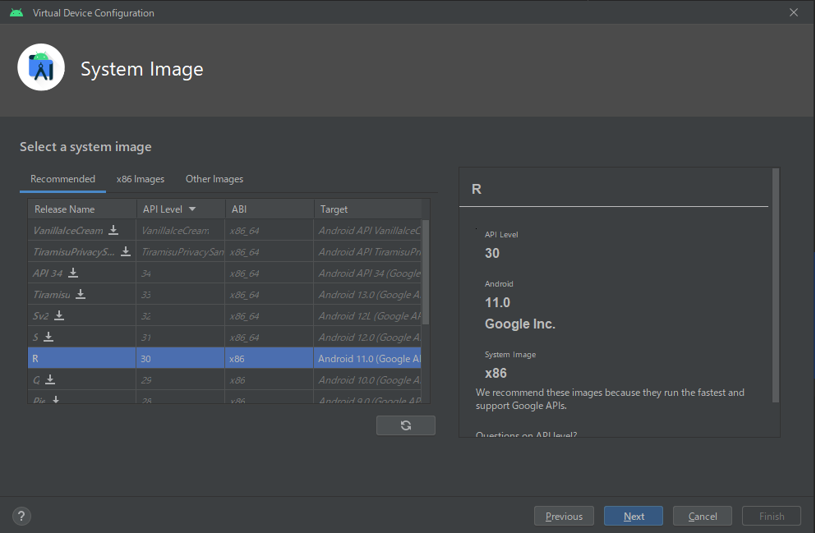Image resolution: width=815 pixels, height=533 pixels.
Task: Click the 'Select a system image' heading
Action: (x=86, y=147)
